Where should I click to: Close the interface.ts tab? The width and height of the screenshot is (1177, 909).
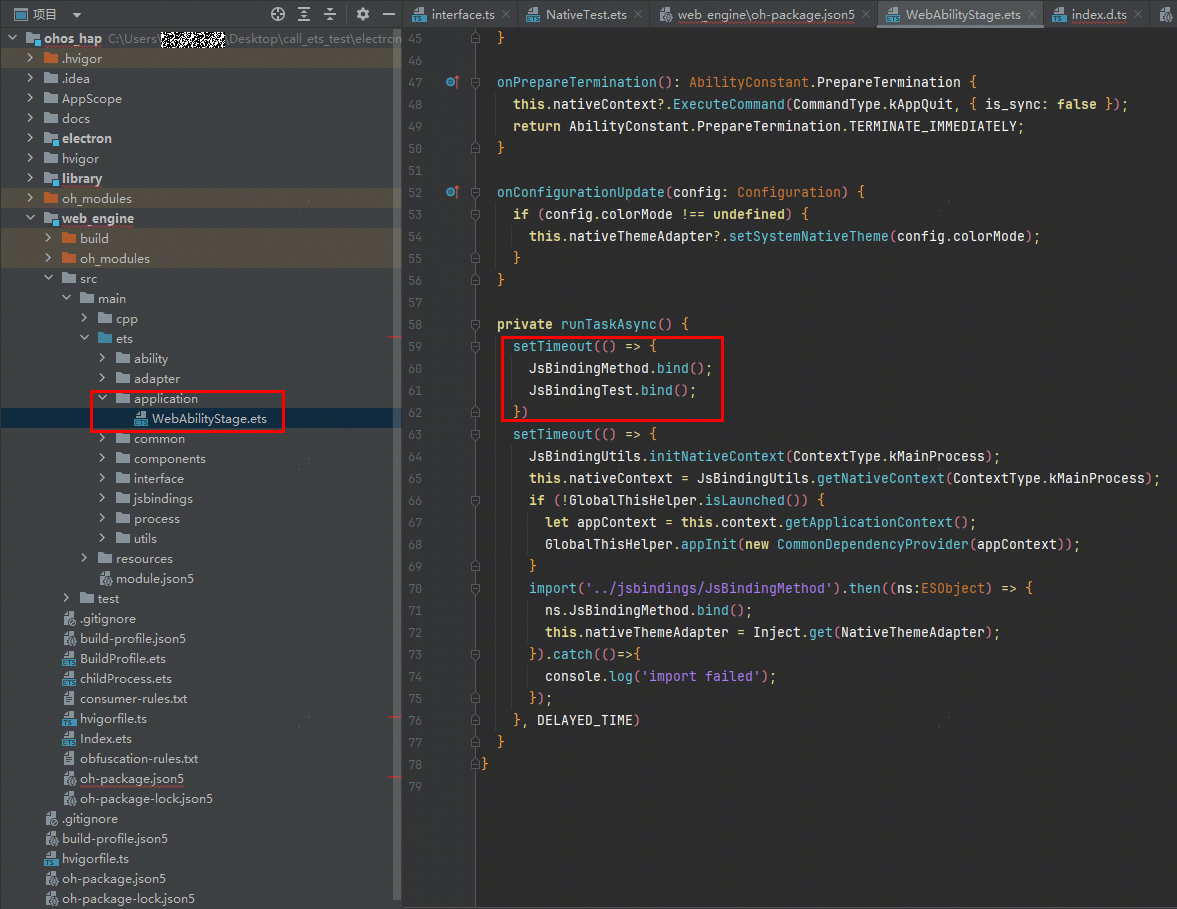(507, 14)
